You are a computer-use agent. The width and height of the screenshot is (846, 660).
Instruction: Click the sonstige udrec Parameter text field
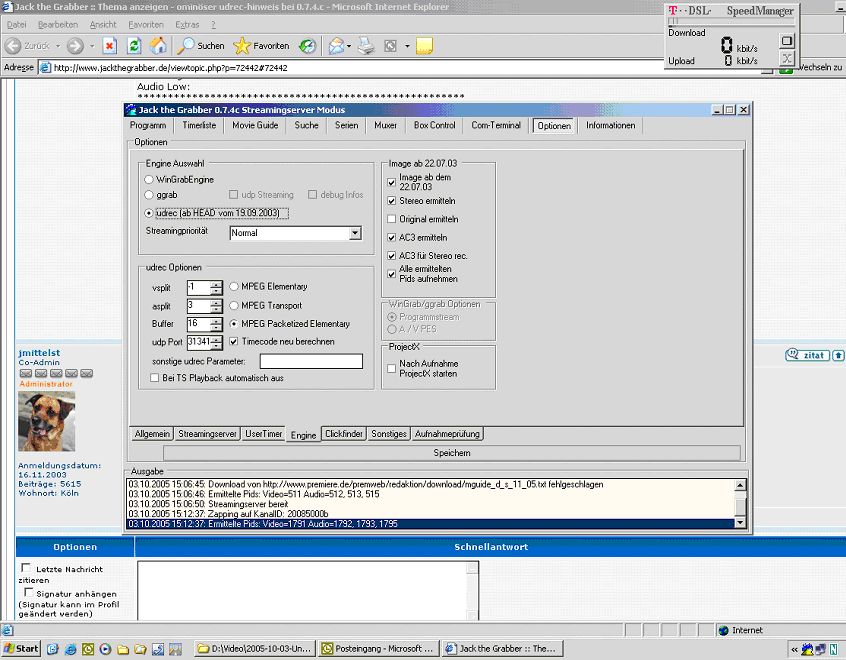pyautogui.click(x=311, y=361)
